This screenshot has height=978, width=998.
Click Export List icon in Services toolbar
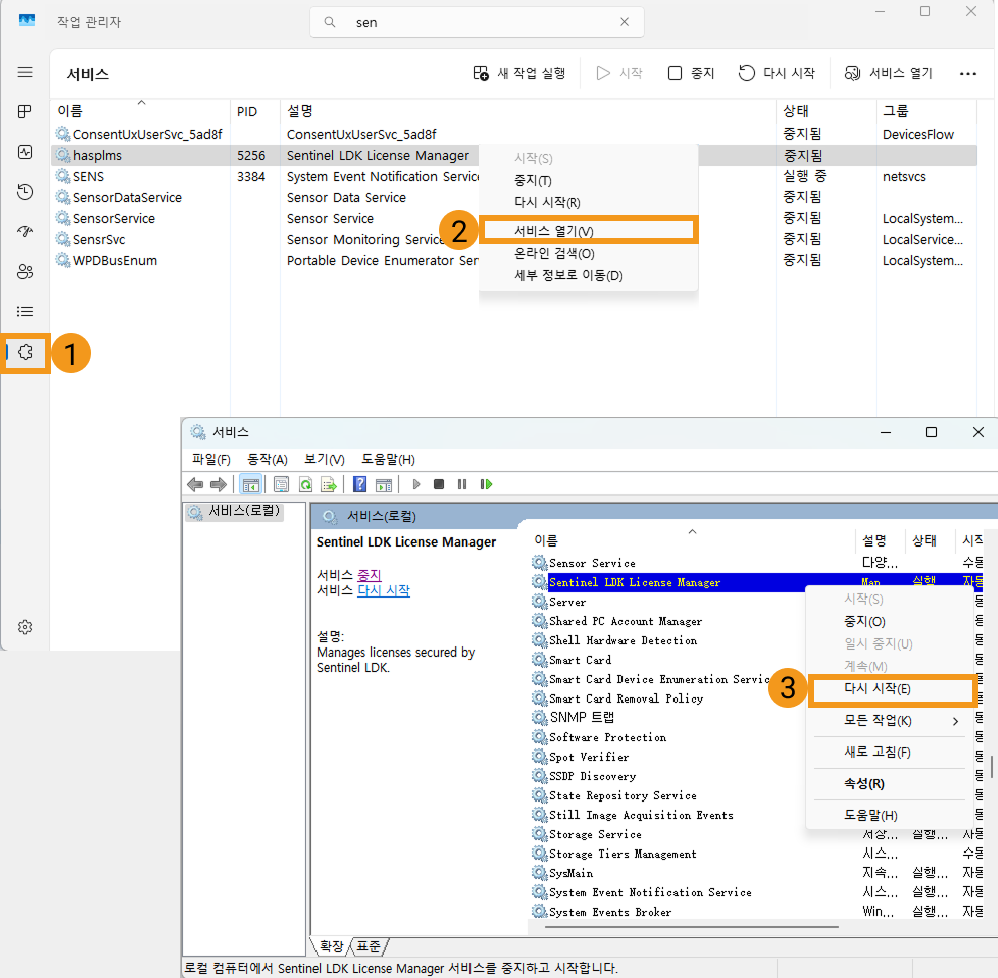tap(328, 485)
